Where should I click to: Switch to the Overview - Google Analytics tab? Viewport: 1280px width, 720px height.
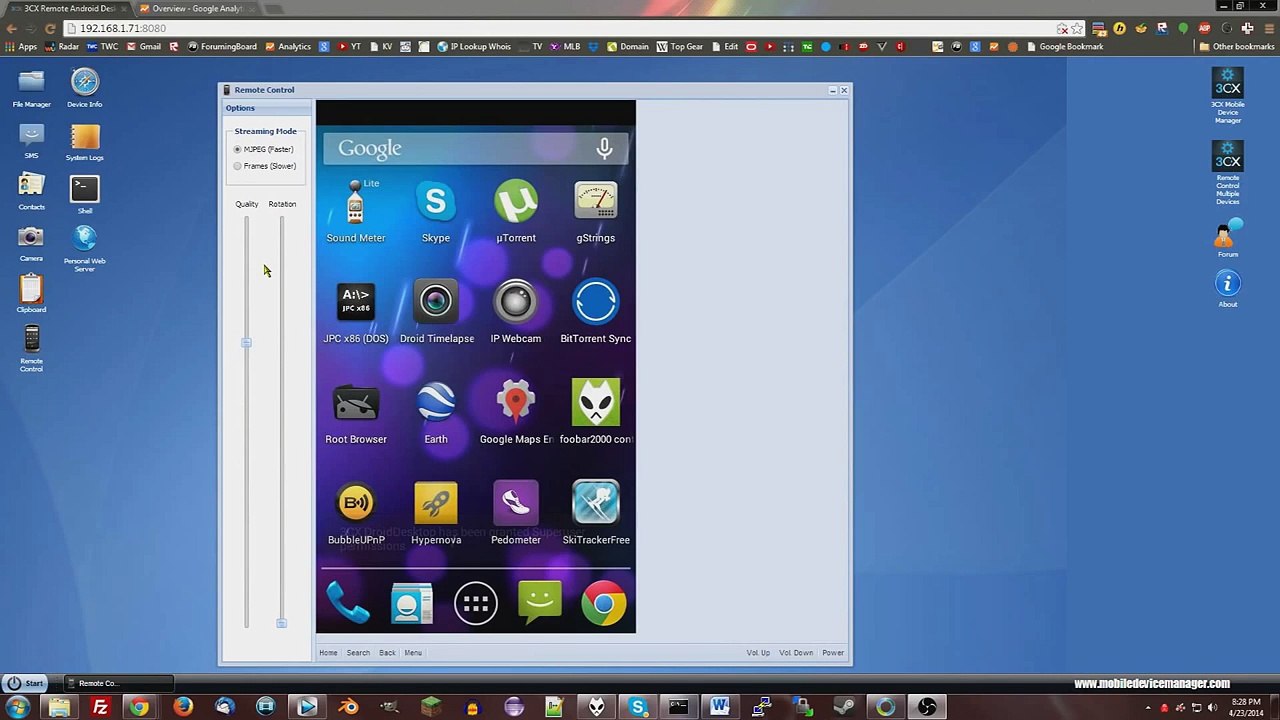pos(195,8)
